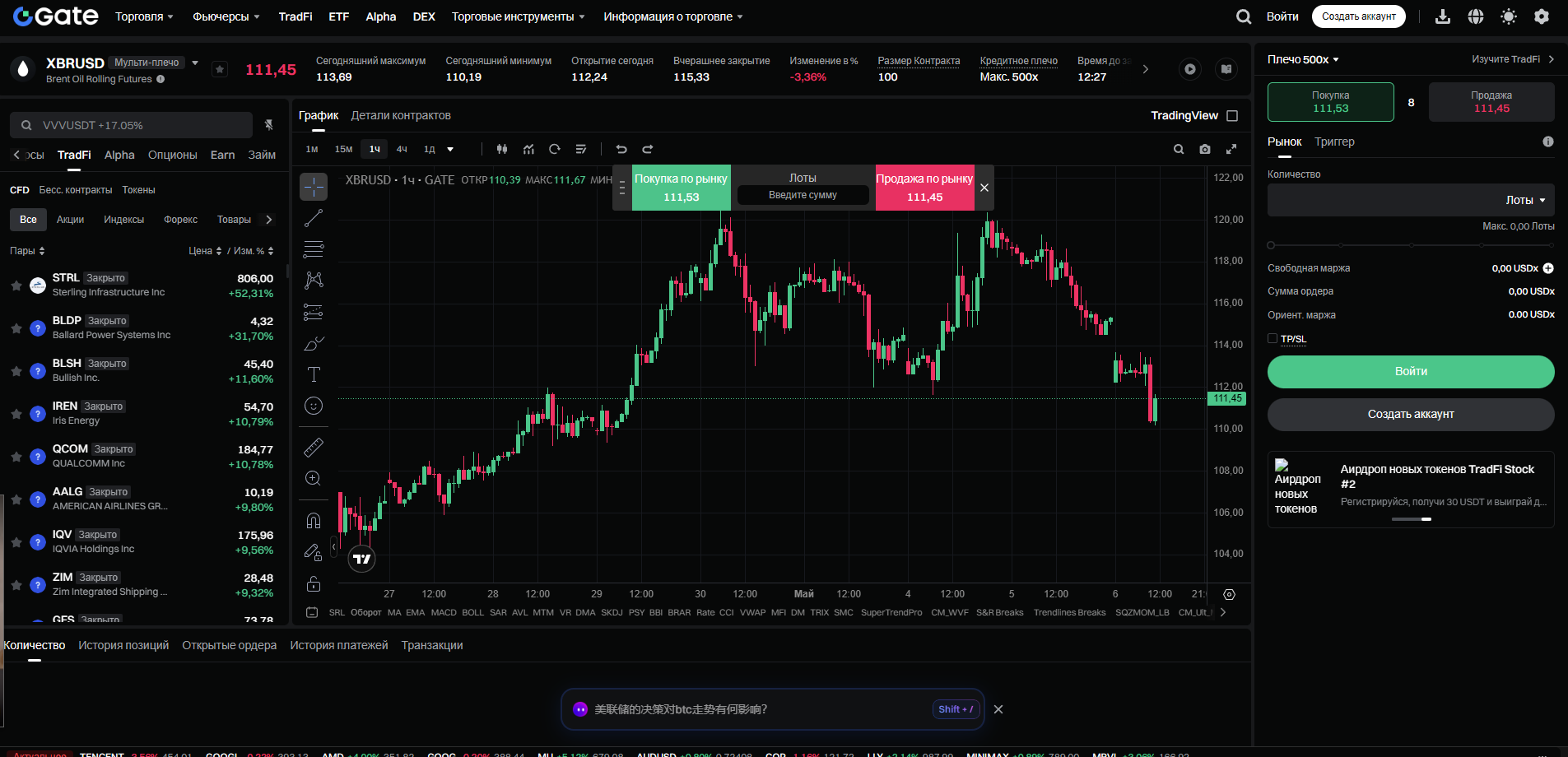Viewport: 1568px width, 757px height.
Task: Switch to the Триггер order tab
Action: [x=1334, y=142]
